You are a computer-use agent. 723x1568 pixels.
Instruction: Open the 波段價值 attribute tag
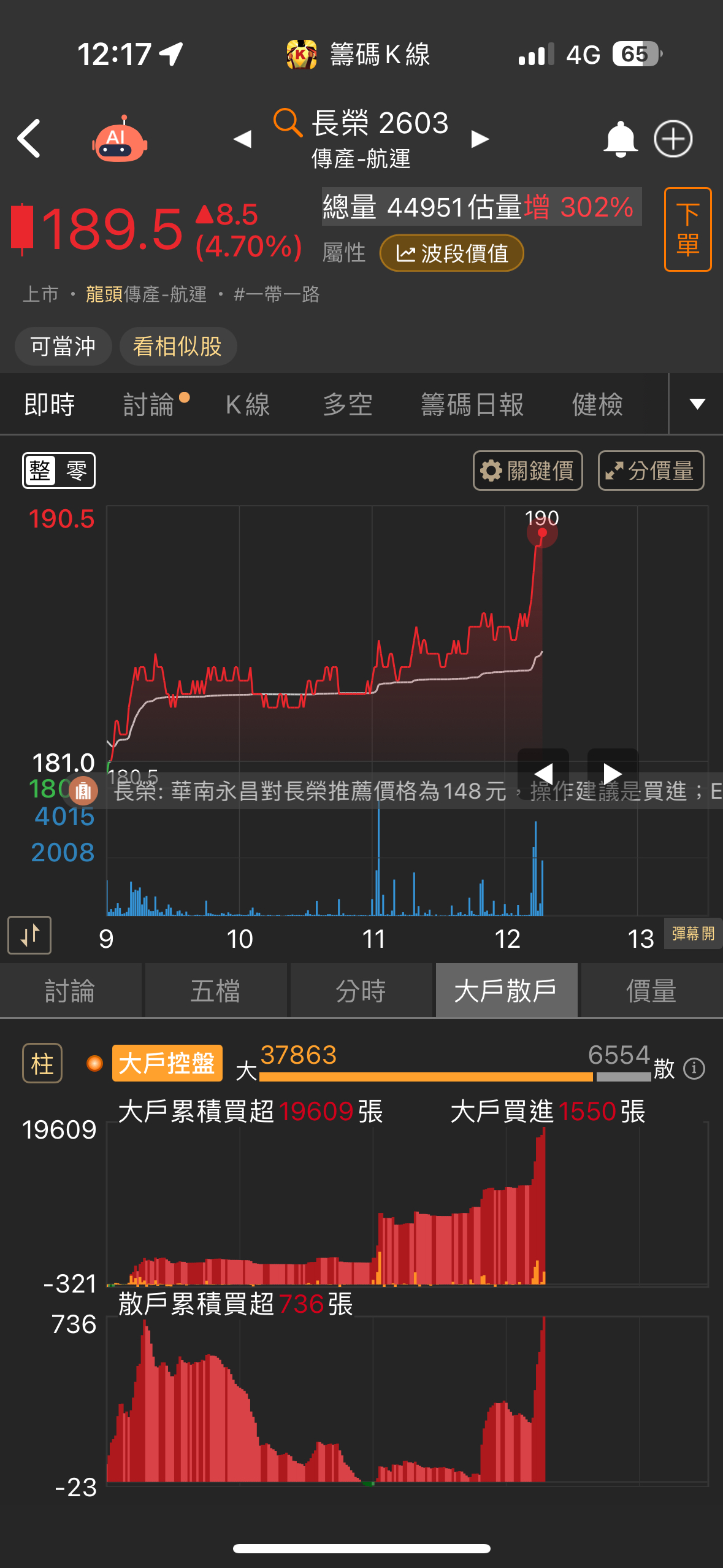[452, 253]
